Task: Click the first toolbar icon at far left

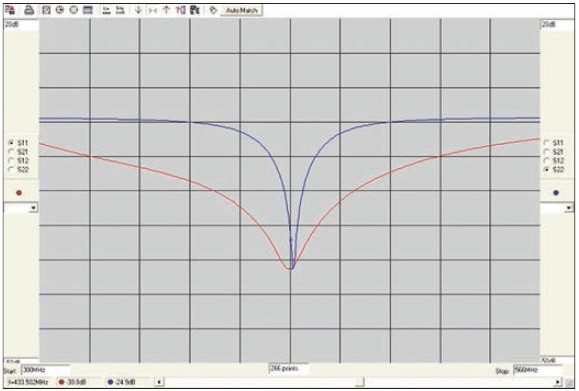Action: point(10,10)
